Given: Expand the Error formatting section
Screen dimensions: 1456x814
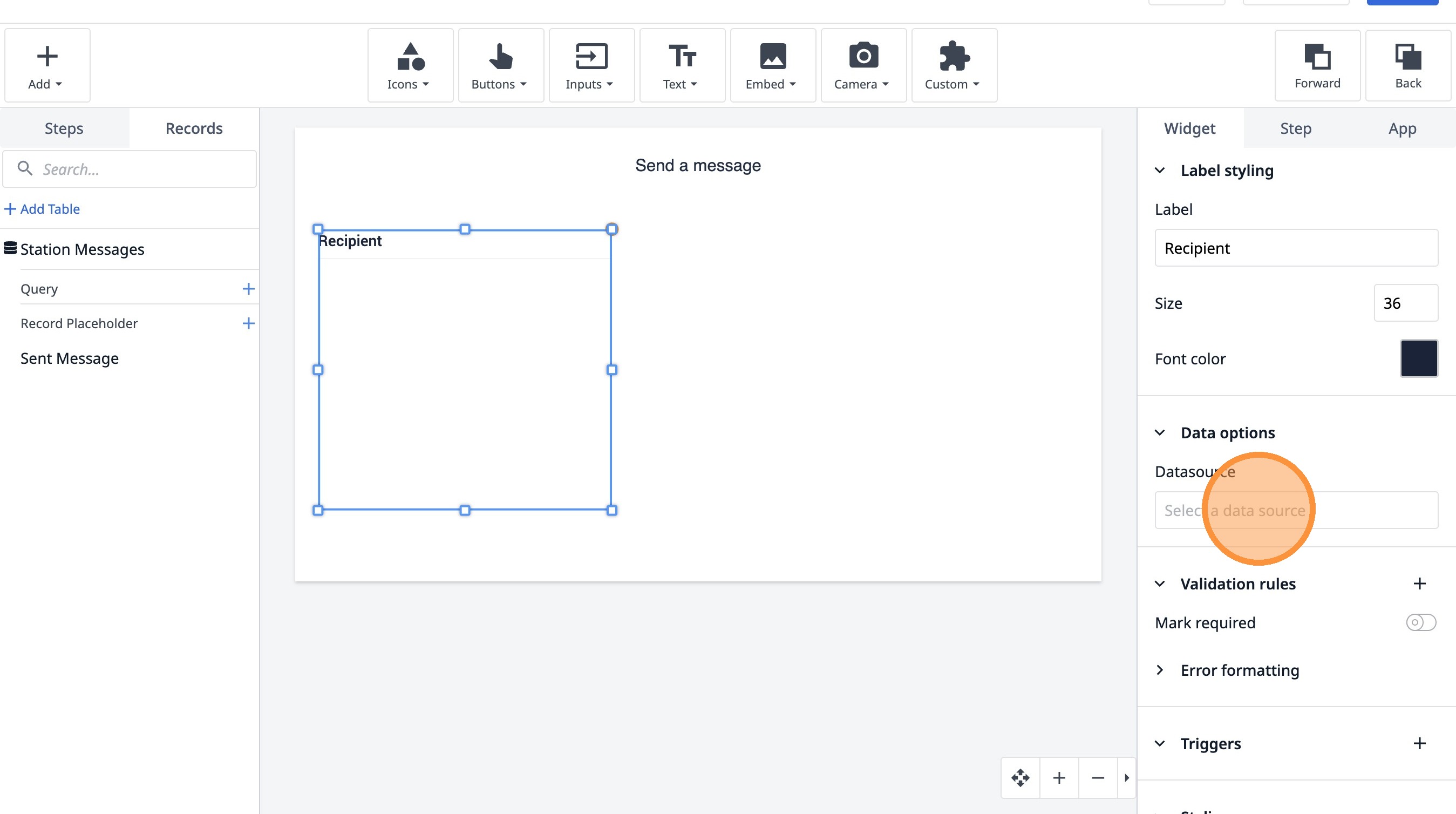Looking at the screenshot, I should [x=1160, y=670].
